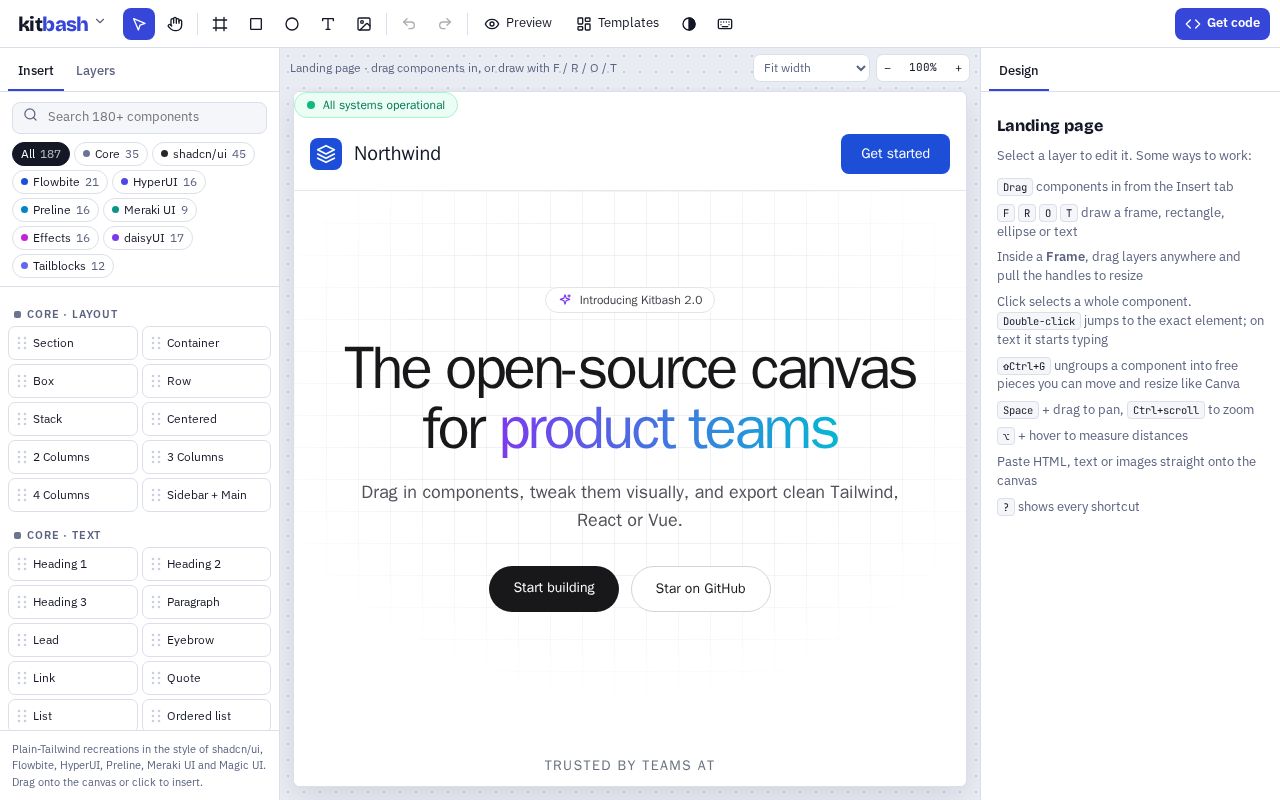Filter components by shadcn/ui
The height and width of the screenshot is (800, 1280).
(x=203, y=154)
